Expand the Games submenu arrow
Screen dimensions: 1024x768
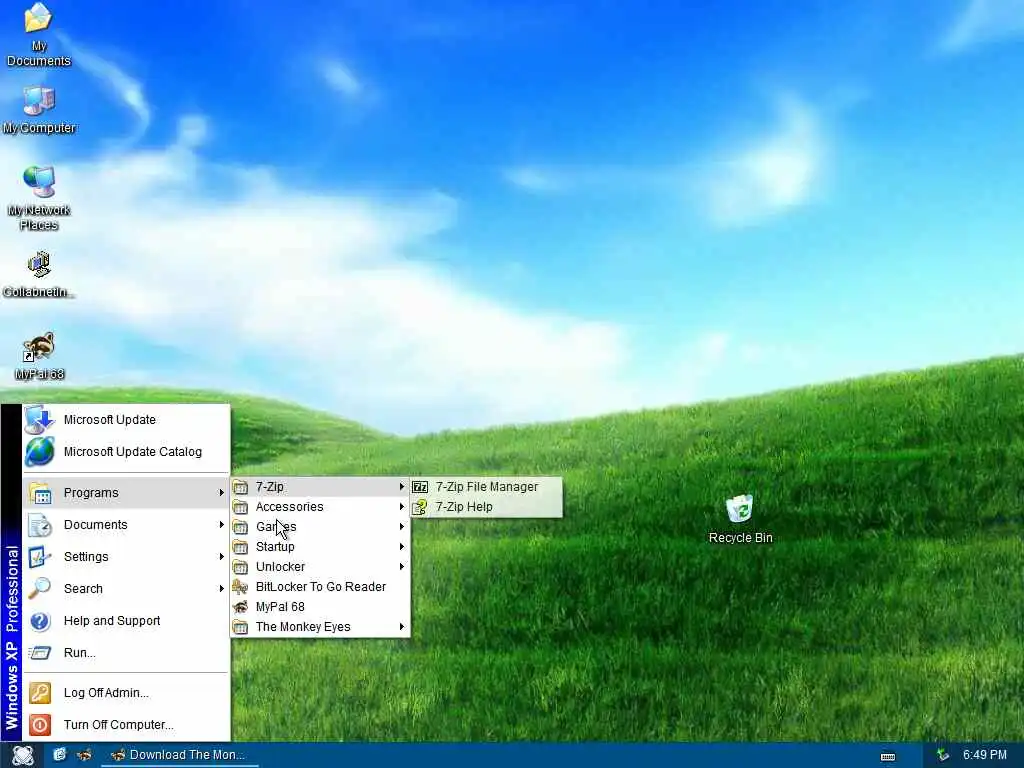click(x=402, y=527)
